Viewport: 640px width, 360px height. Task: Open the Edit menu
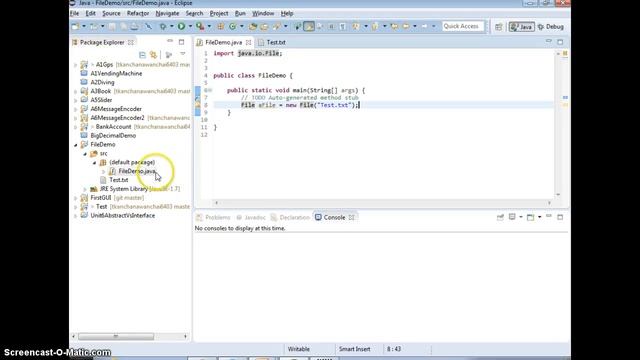point(90,13)
